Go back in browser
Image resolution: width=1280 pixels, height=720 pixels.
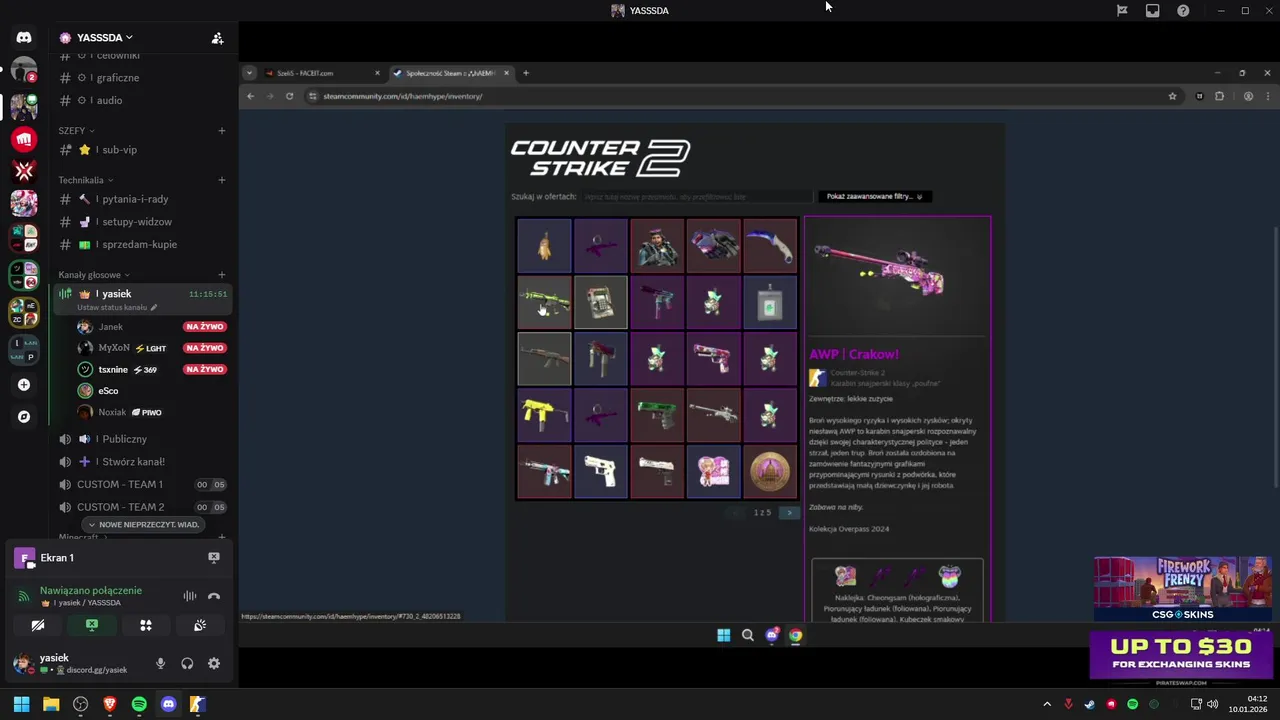pyautogui.click(x=250, y=96)
